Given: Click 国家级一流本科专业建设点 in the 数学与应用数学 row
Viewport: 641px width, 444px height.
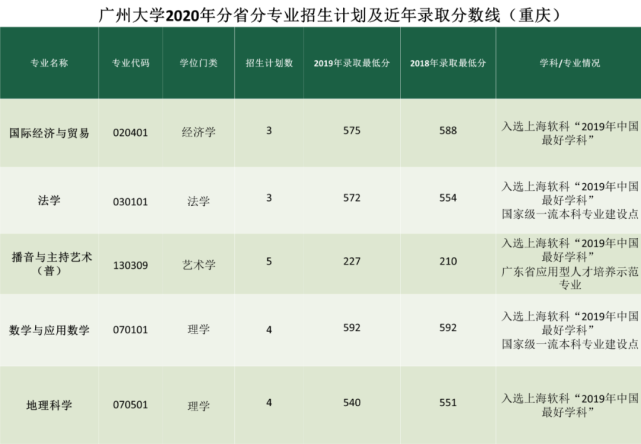Looking at the screenshot, I should (569, 344).
